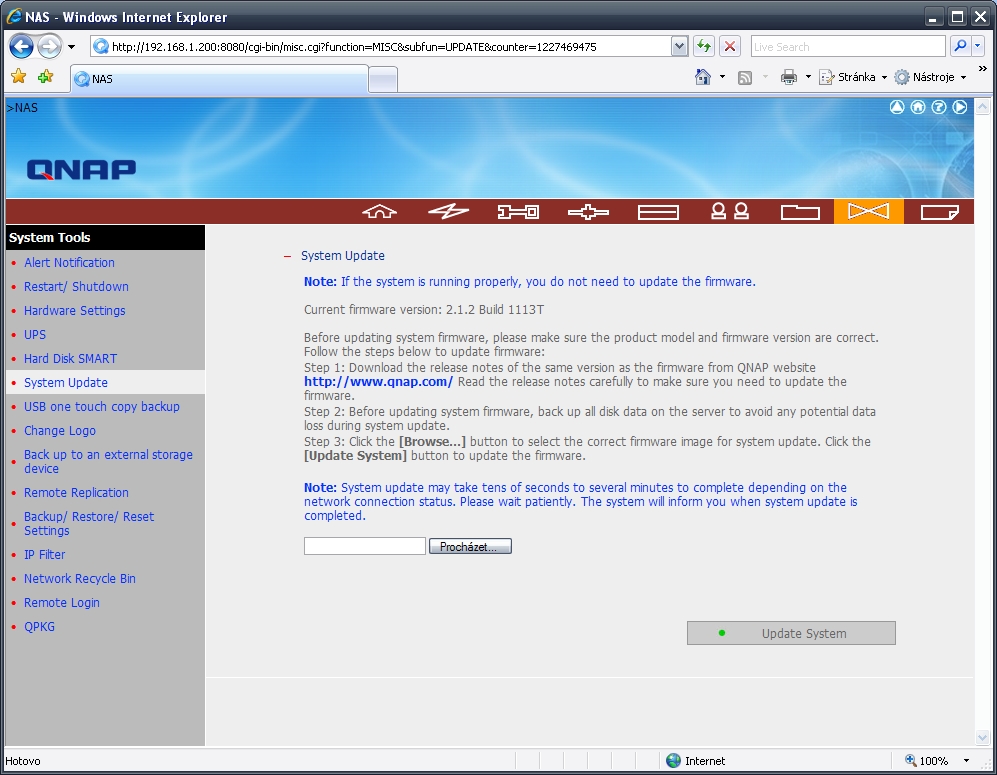The image size is (997, 775).
Task: Click the help question-mark circle icon
Action: click(x=939, y=107)
